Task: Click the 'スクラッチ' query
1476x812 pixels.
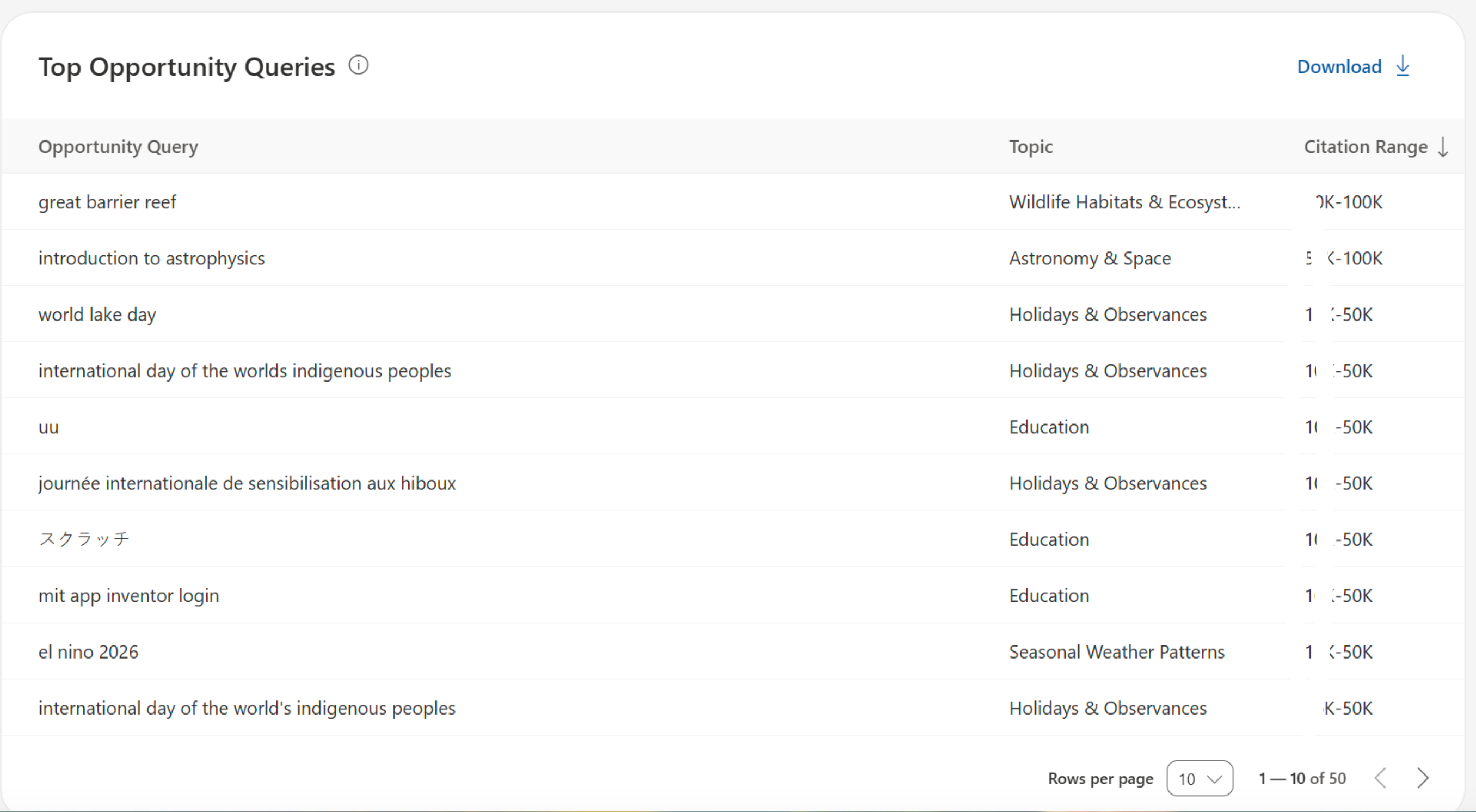Action: (x=84, y=539)
